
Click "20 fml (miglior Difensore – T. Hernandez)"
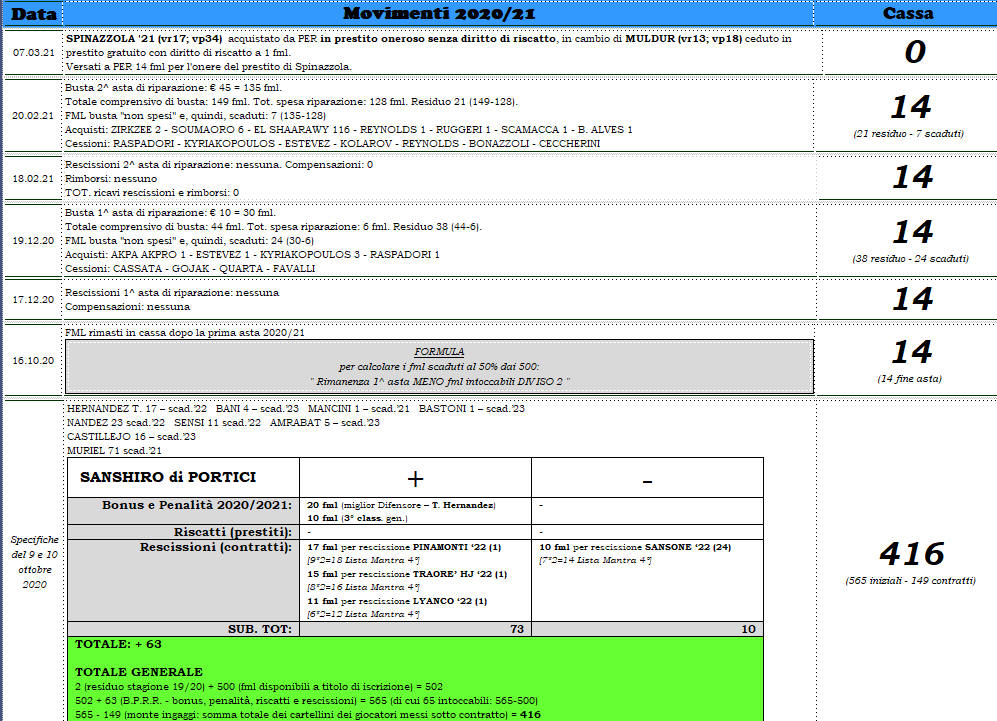401,505
